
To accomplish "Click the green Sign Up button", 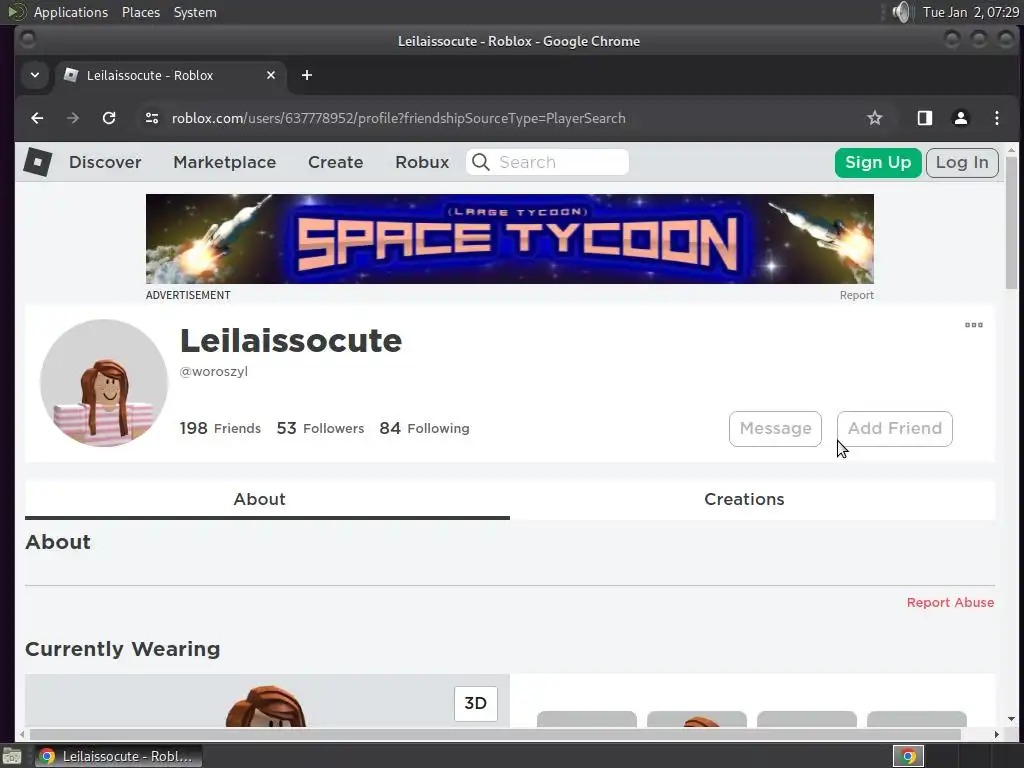I will click(x=878, y=163).
